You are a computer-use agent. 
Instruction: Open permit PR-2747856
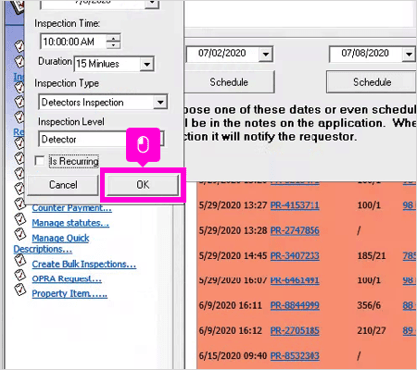pos(295,231)
